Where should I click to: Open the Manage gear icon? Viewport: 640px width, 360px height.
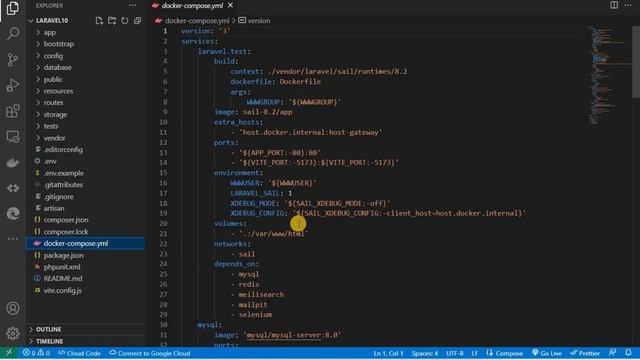coord(13,333)
